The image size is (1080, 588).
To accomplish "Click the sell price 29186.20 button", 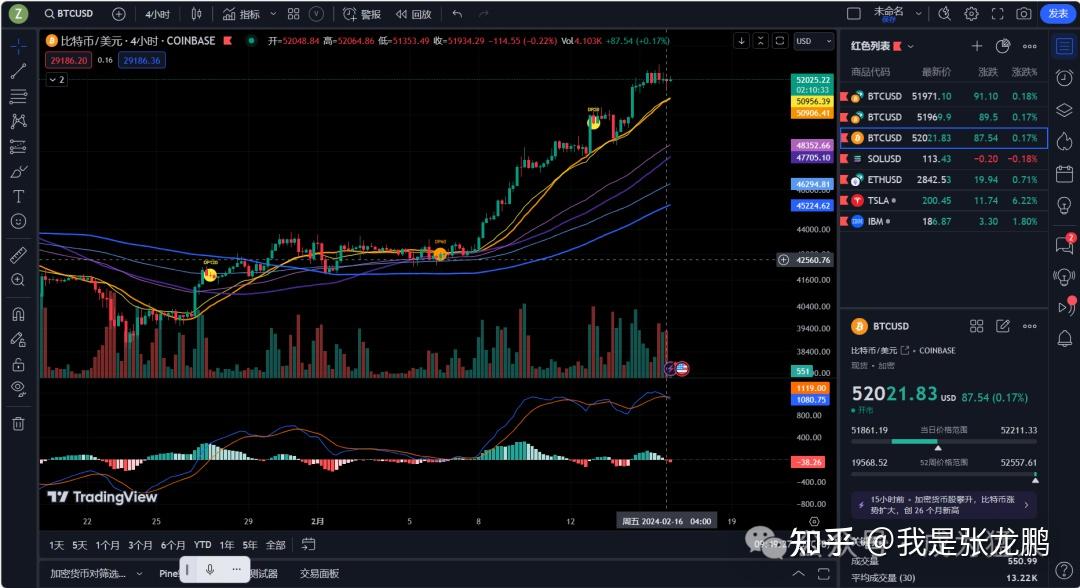I will tap(69, 61).
